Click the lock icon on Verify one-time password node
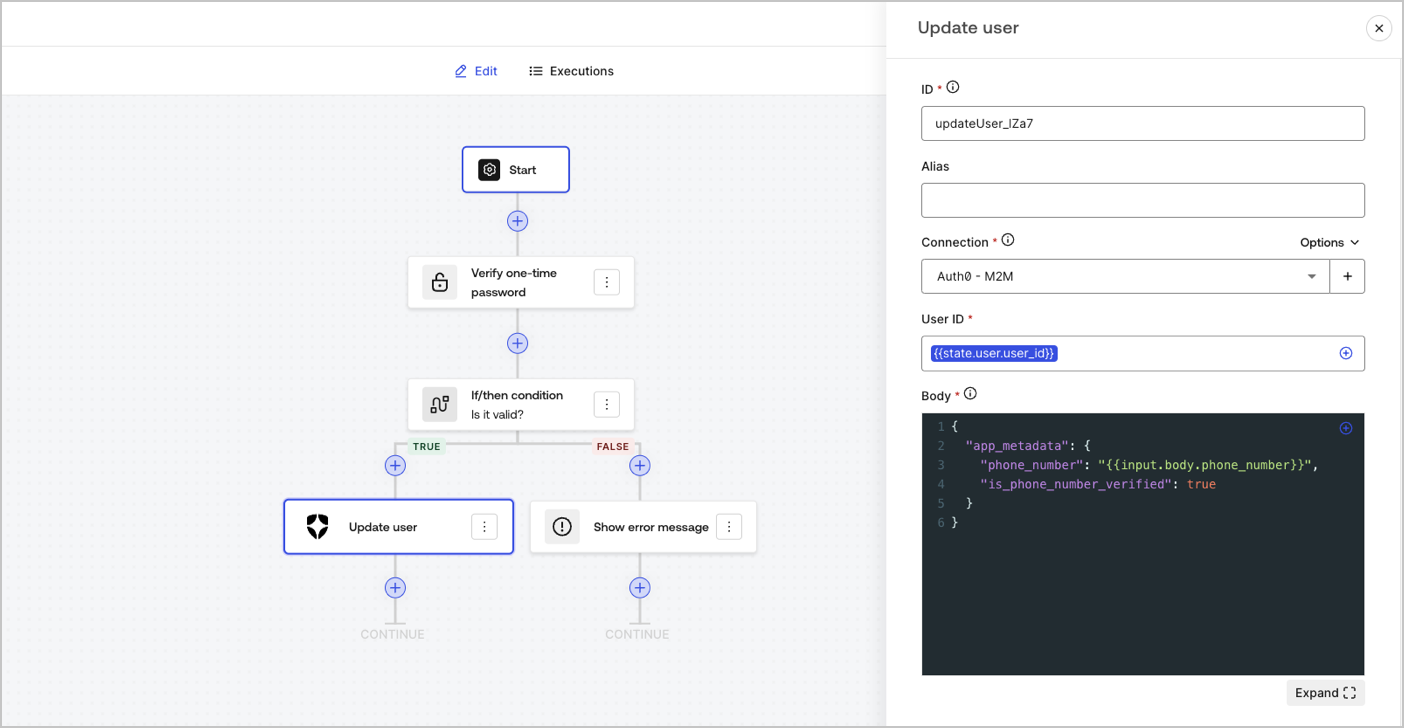Viewport: 1404px width, 728px height. 440,282
